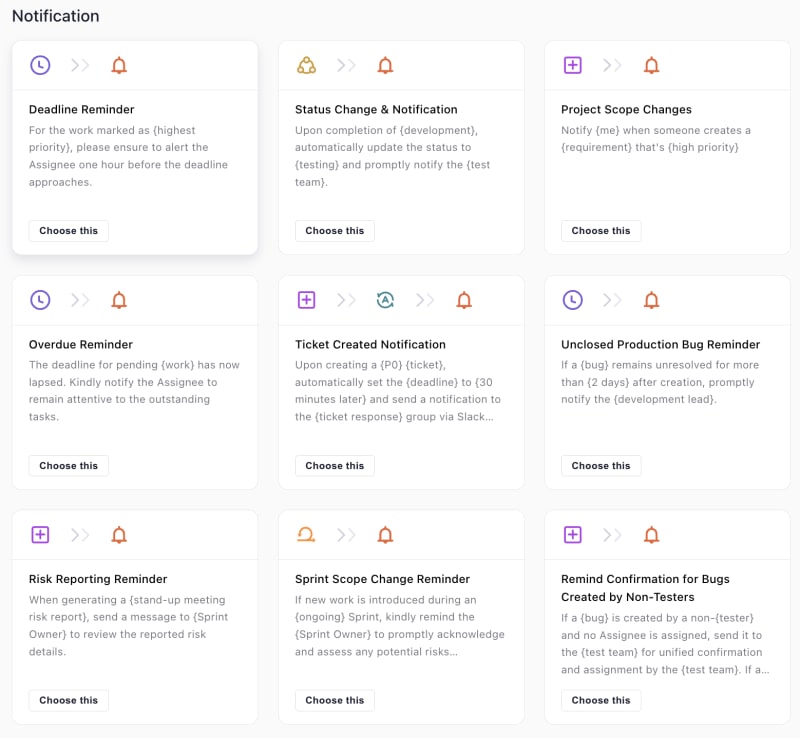The image size is (800, 738).
Task: Click the auto-assign icon on Ticket Created Notification card
Action: [385, 300]
